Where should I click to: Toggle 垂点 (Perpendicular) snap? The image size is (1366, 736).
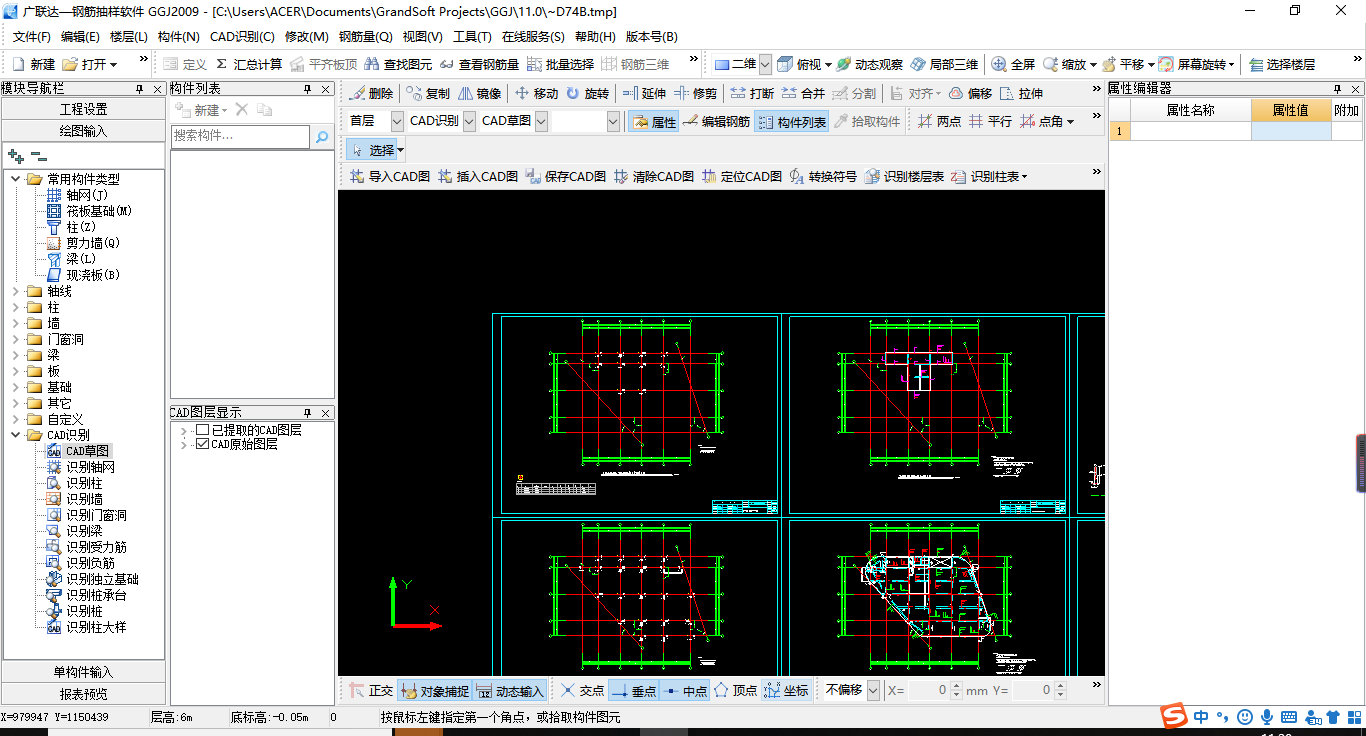(633, 690)
